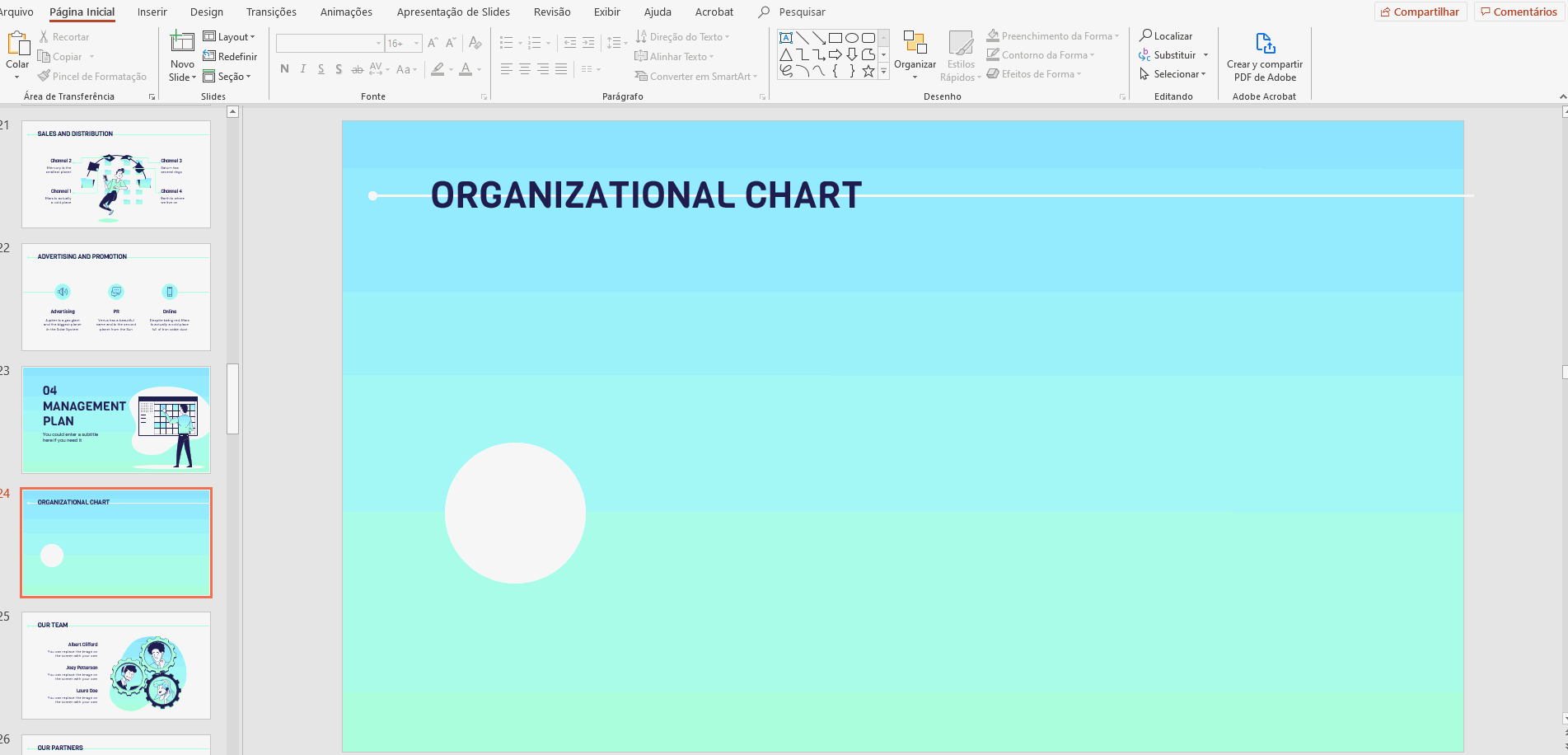Decrease font size
The image size is (1568, 755).
pos(451,43)
